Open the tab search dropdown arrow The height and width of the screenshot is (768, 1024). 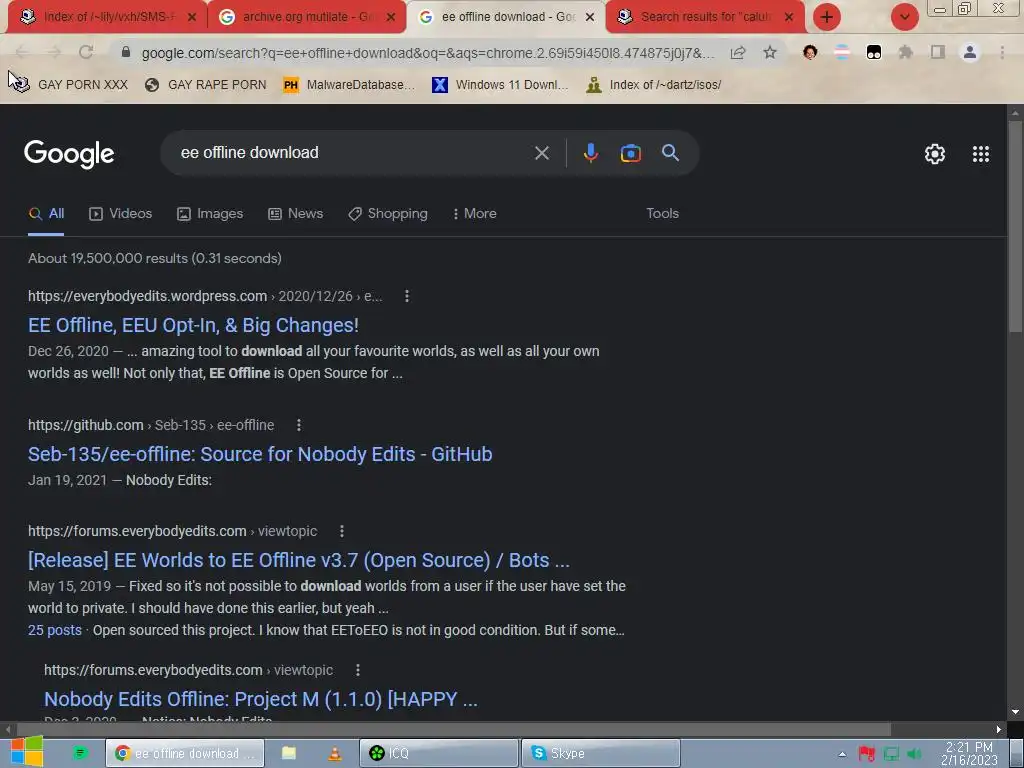(904, 17)
